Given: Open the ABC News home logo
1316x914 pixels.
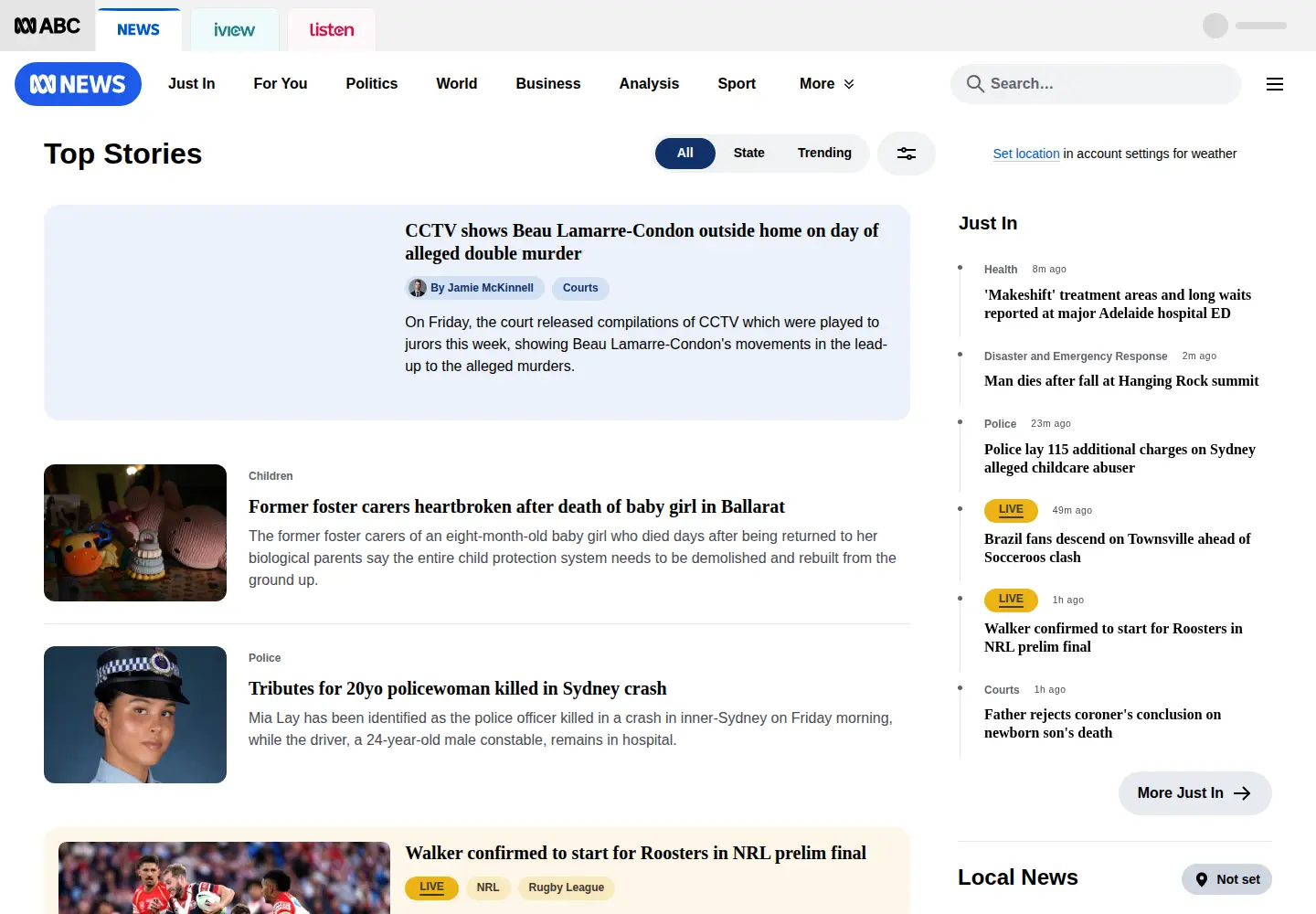Looking at the screenshot, I should pos(78,84).
